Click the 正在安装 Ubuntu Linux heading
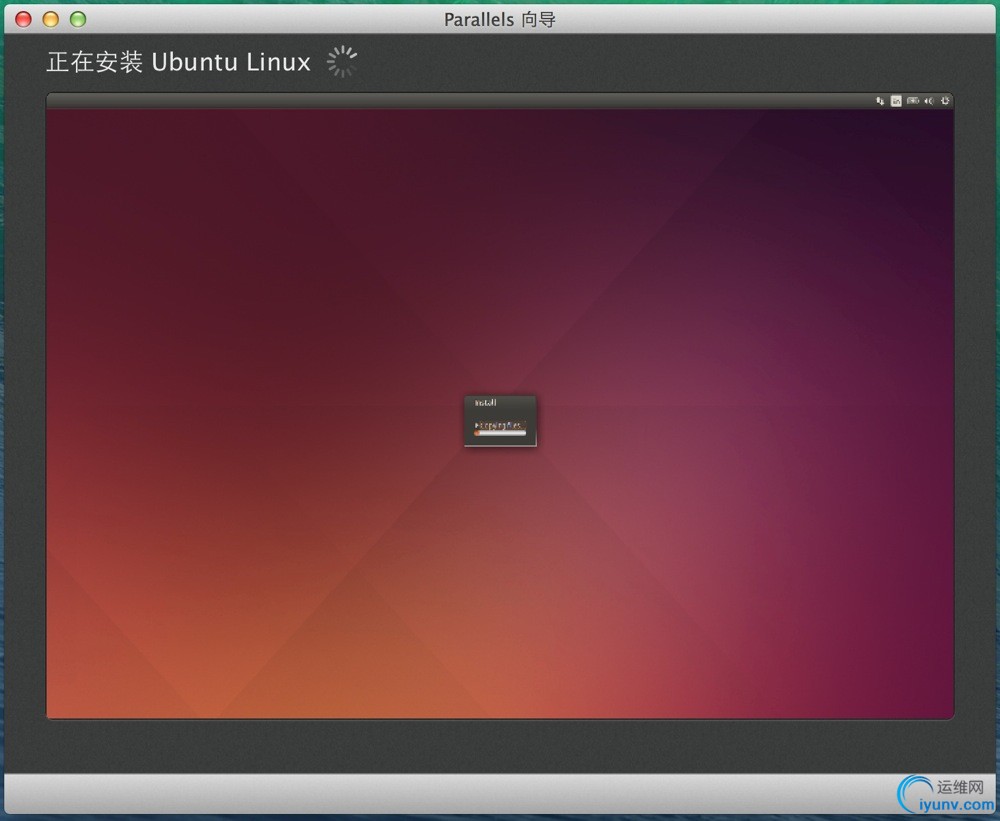 coord(179,62)
